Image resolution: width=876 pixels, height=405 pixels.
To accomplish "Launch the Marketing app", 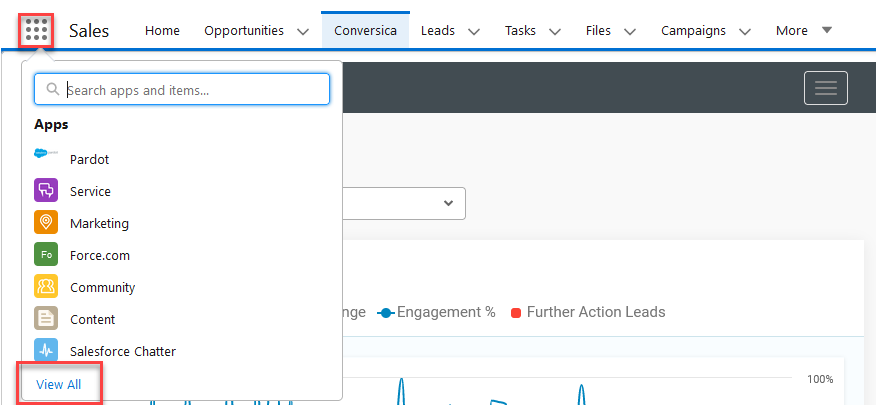I will pos(99,223).
